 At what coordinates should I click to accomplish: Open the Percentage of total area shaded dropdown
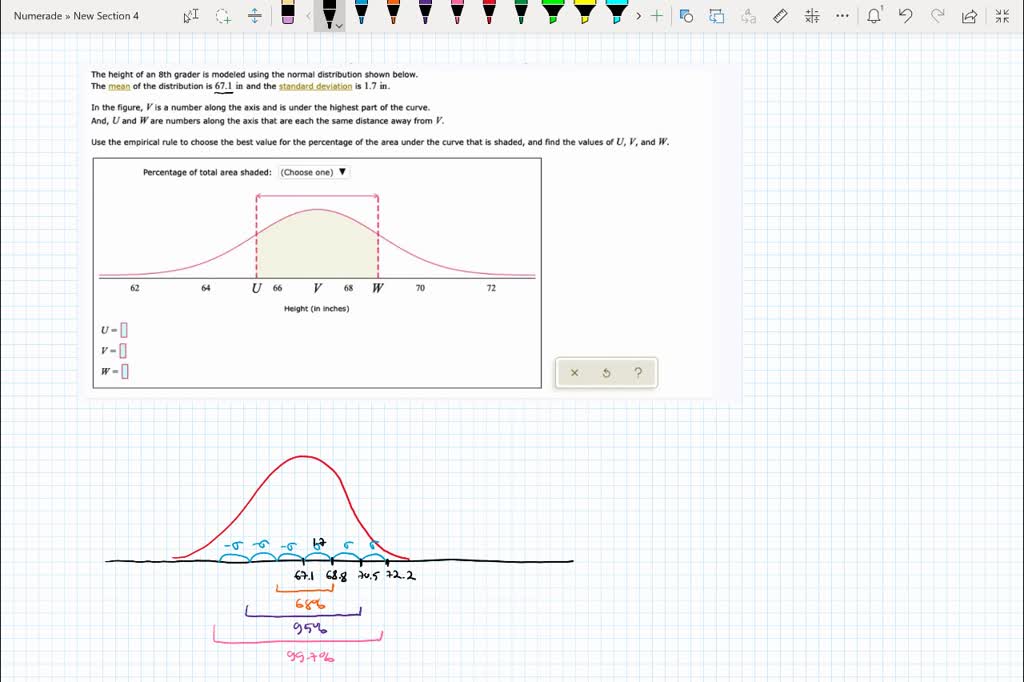(x=313, y=171)
